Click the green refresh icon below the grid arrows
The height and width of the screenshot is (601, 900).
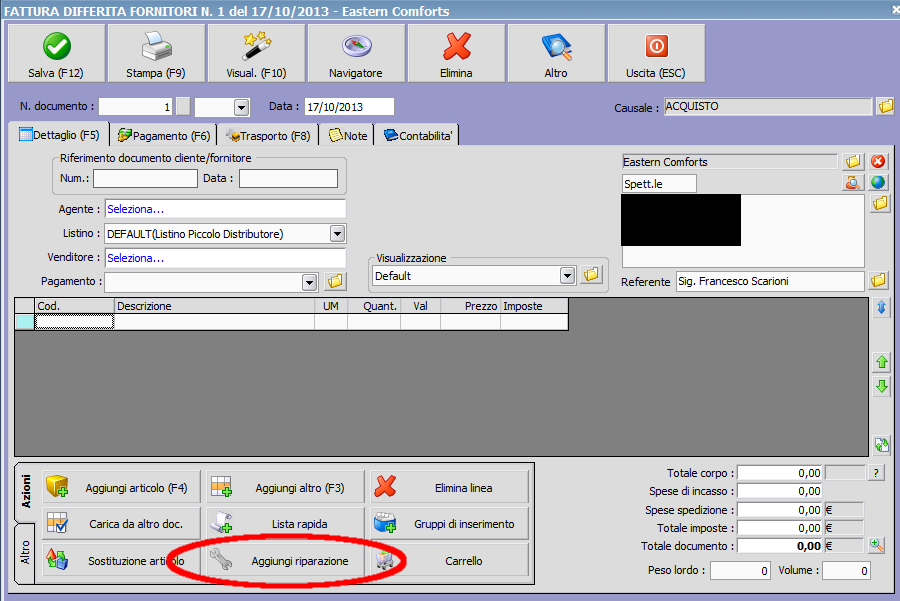point(882,444)
